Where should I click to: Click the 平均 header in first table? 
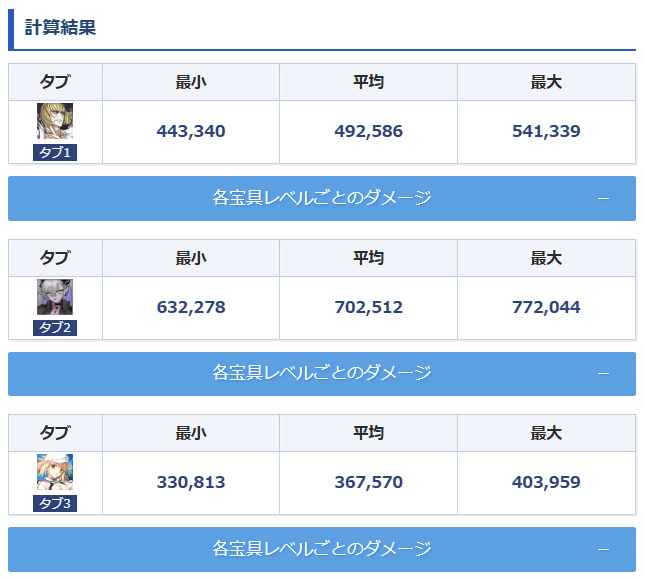tap(369, 82)
